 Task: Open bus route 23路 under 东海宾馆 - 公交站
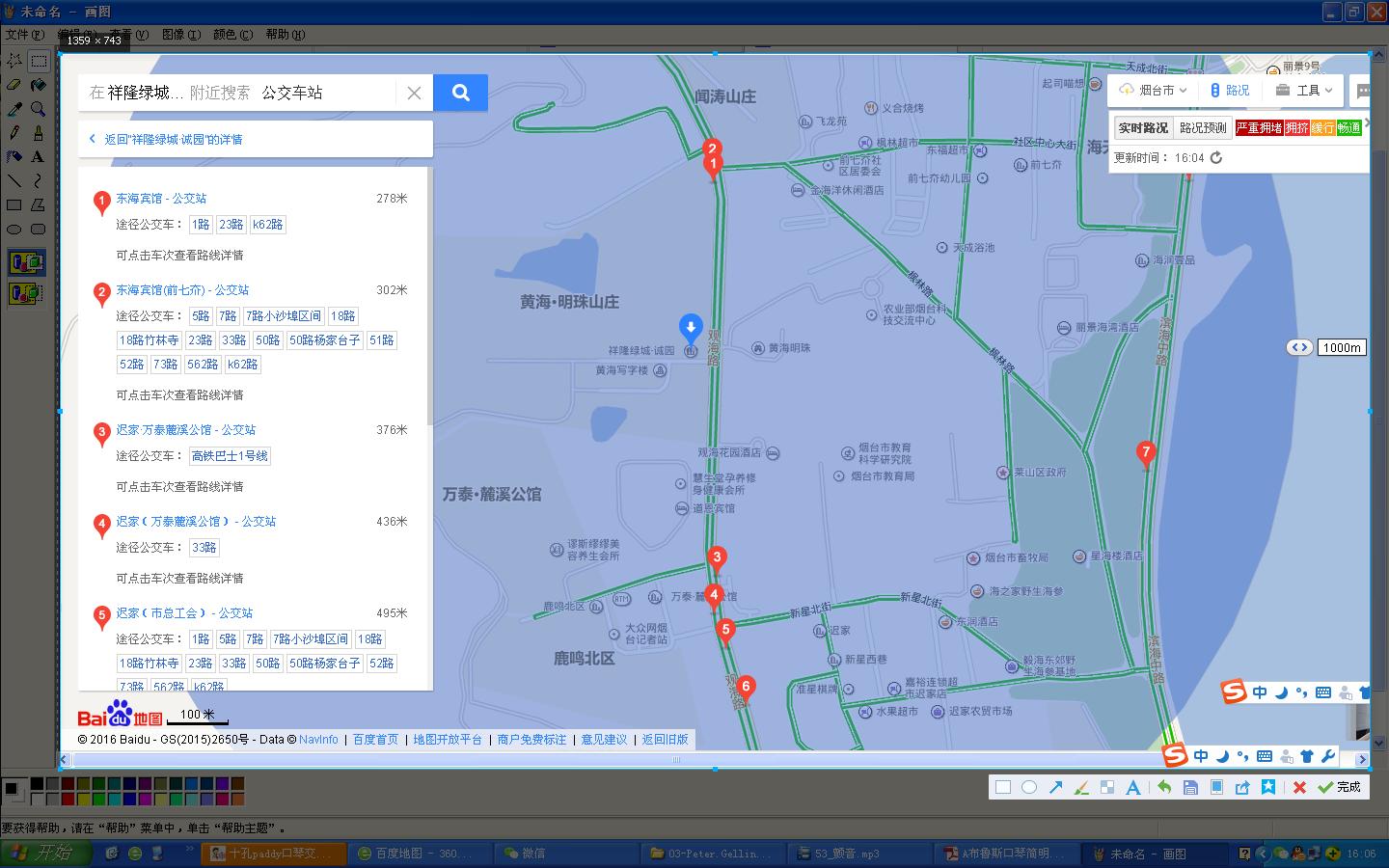pyautogui.click(x=231, y=224)
